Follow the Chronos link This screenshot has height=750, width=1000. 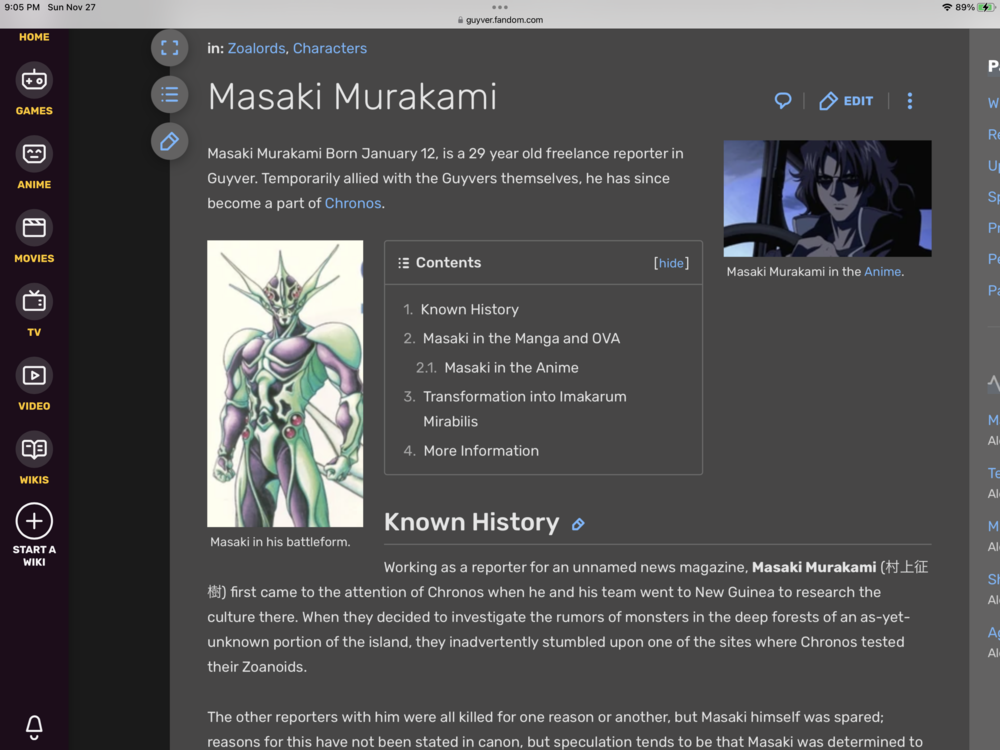click(x=353, y=203)
